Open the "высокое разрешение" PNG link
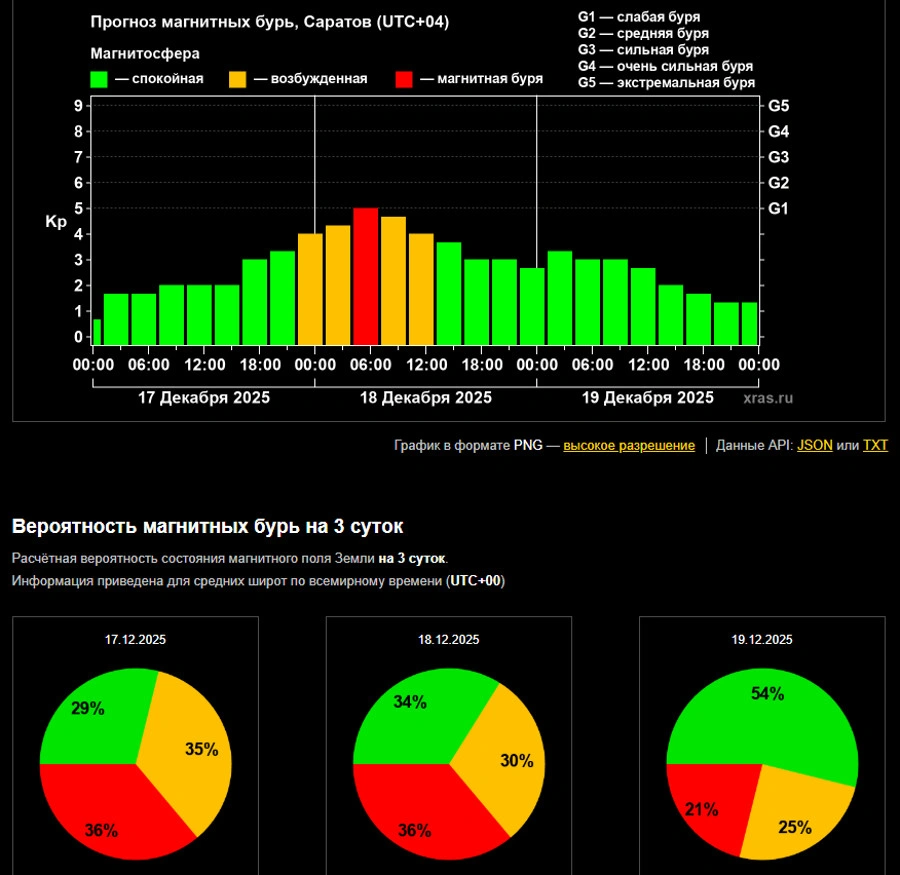The height and width of the screenshot is (875, 900). (628, 445)
